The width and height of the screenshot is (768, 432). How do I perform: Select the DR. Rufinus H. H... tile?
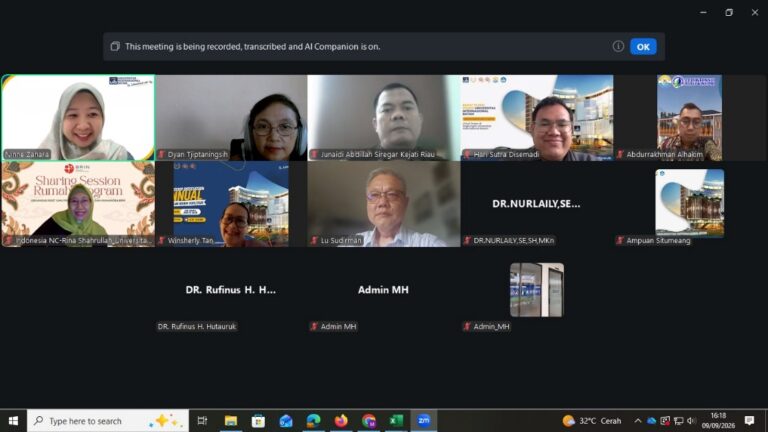click(x=231, y=290)
